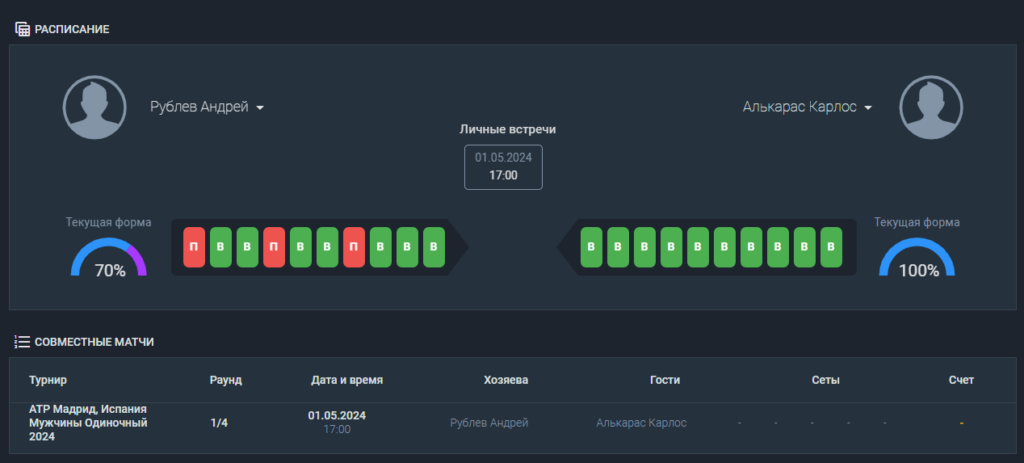1024x463 pixels.
Task: Click Алькарас's first green В result badge
Action: point(591,247)
